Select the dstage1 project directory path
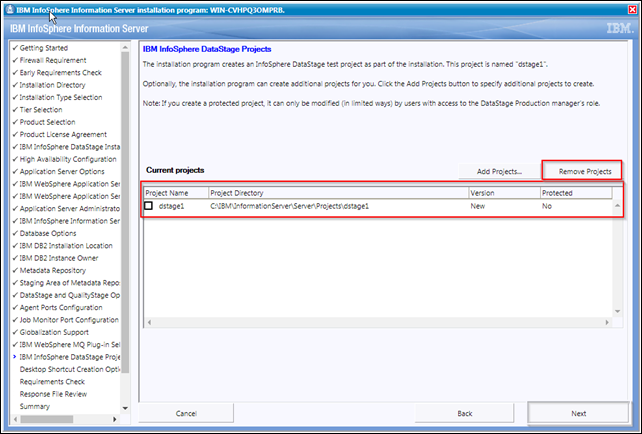642x434 pixels. click(289, 206)
